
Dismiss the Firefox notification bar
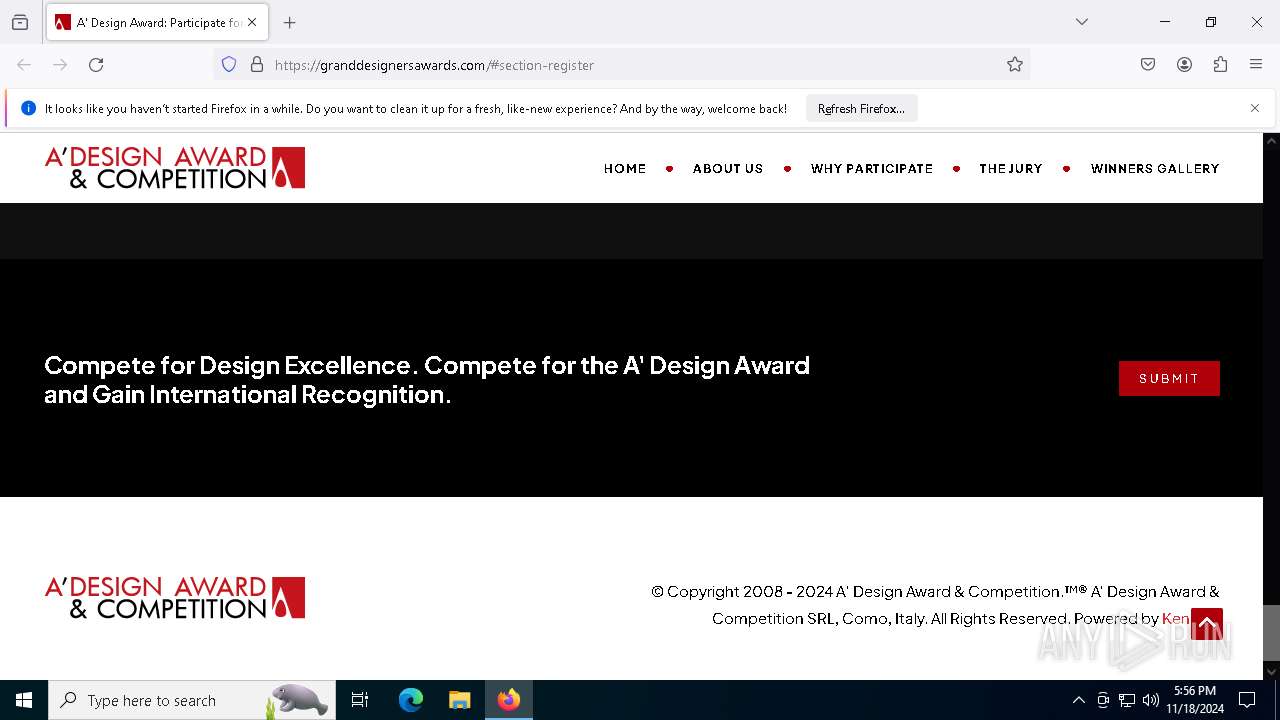click(x=1255, y=108)
